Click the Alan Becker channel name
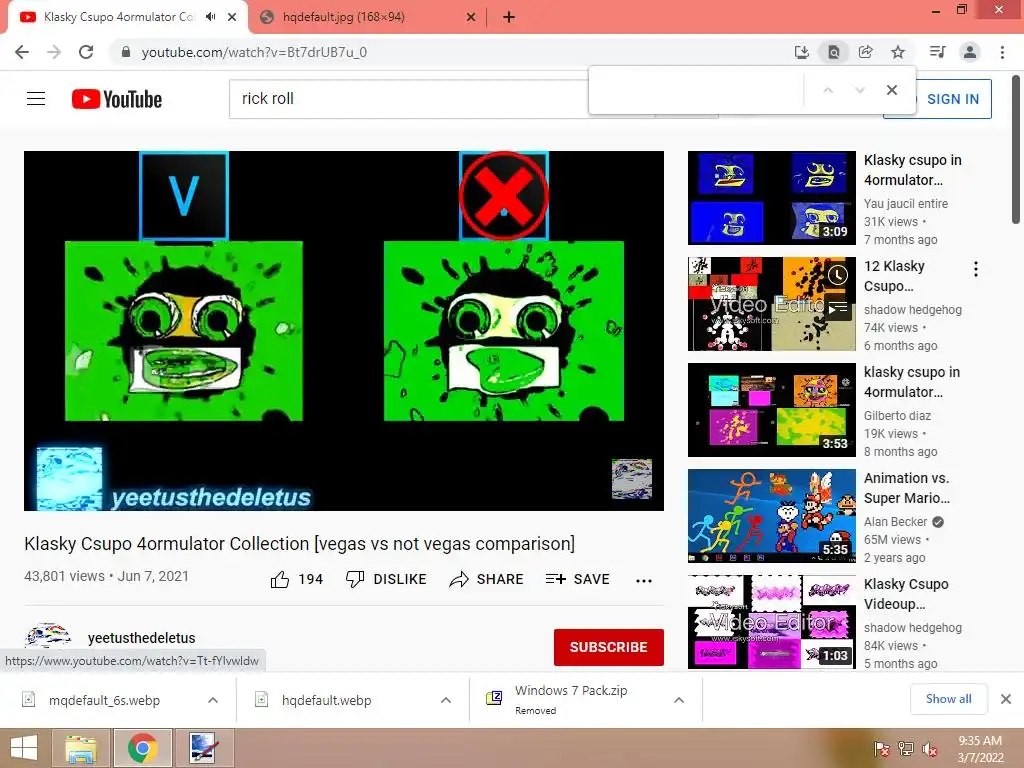The image size is (1024, 768). pyautogui.click(x=895, y=522)
